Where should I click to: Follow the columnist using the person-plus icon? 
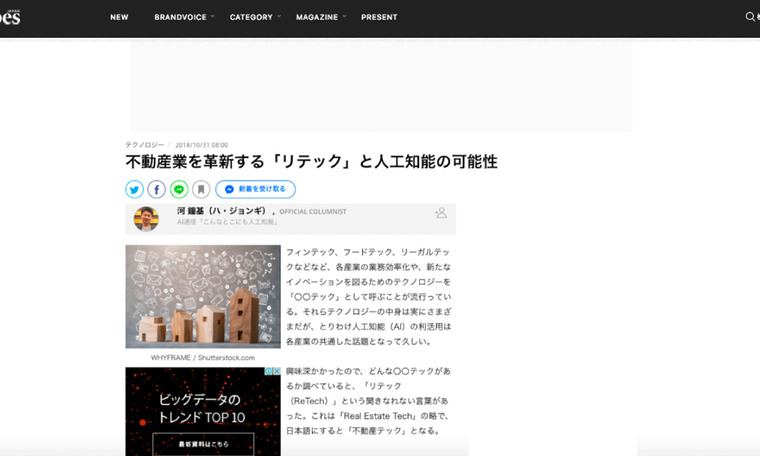coord(441,213)
